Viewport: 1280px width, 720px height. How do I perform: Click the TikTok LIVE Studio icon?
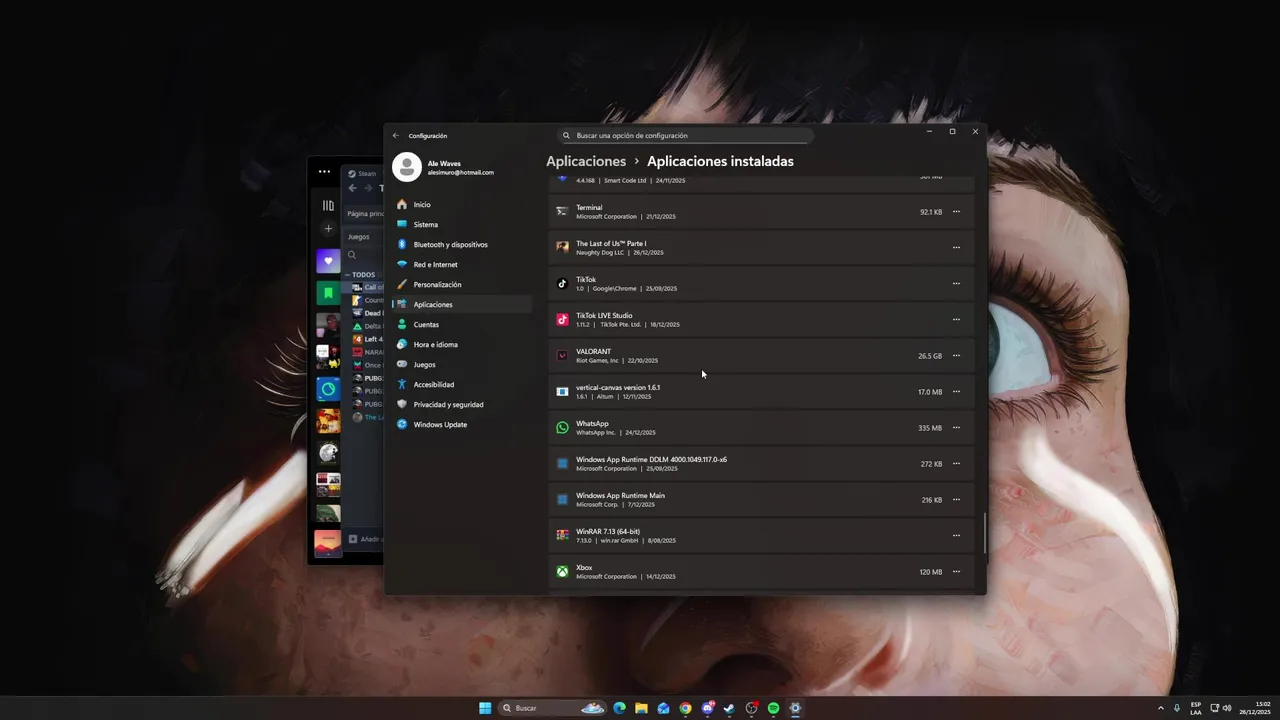pos(562,320)
